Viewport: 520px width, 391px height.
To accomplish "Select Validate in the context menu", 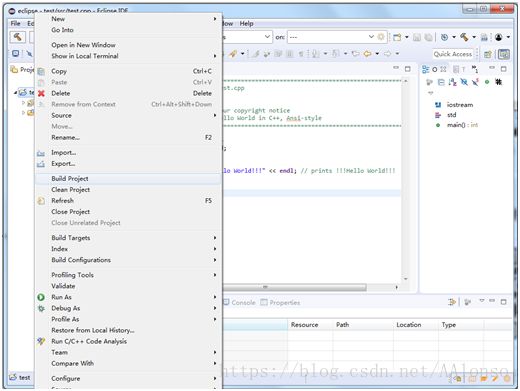I will click(128, 286).
